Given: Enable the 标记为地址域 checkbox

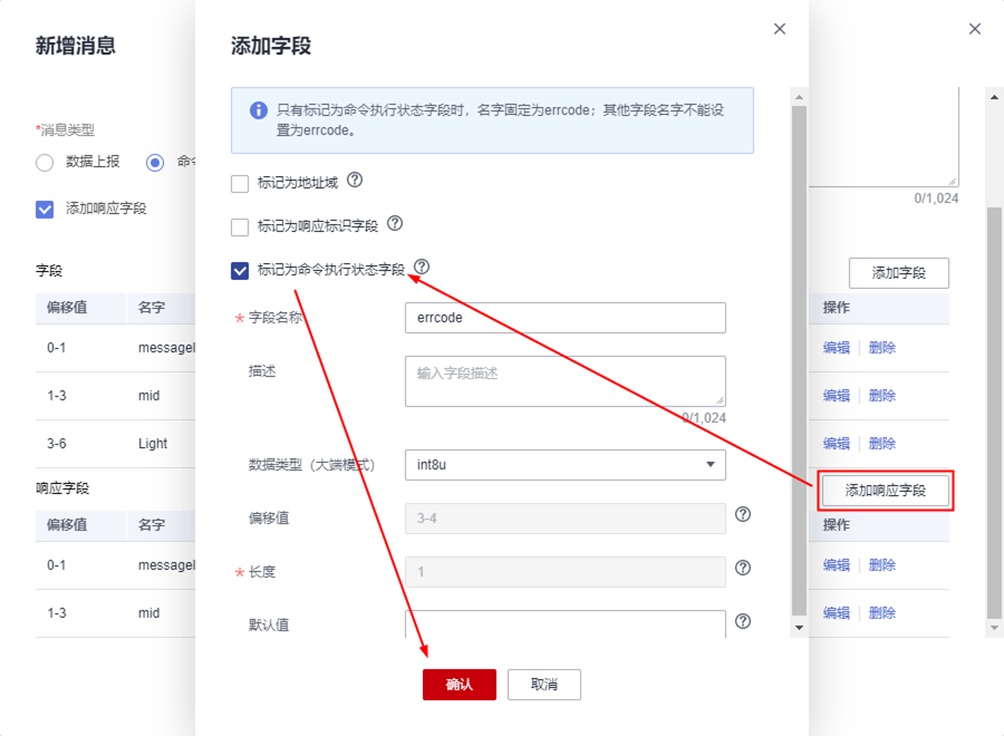Looking at the screenshot, I should pyautogui.click(x=240, y=184).
